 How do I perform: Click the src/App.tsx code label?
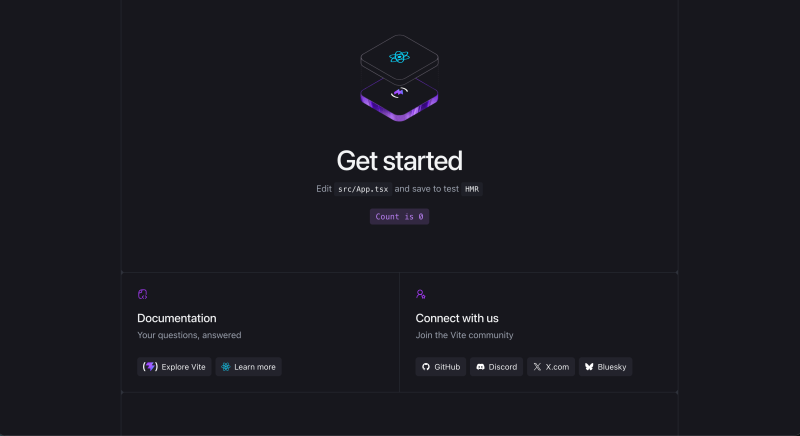[363, 189]
